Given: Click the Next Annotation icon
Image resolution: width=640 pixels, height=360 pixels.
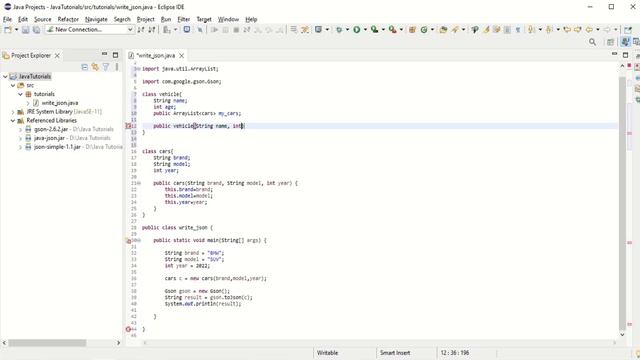Looking at the screenshot, I should 531,30.
